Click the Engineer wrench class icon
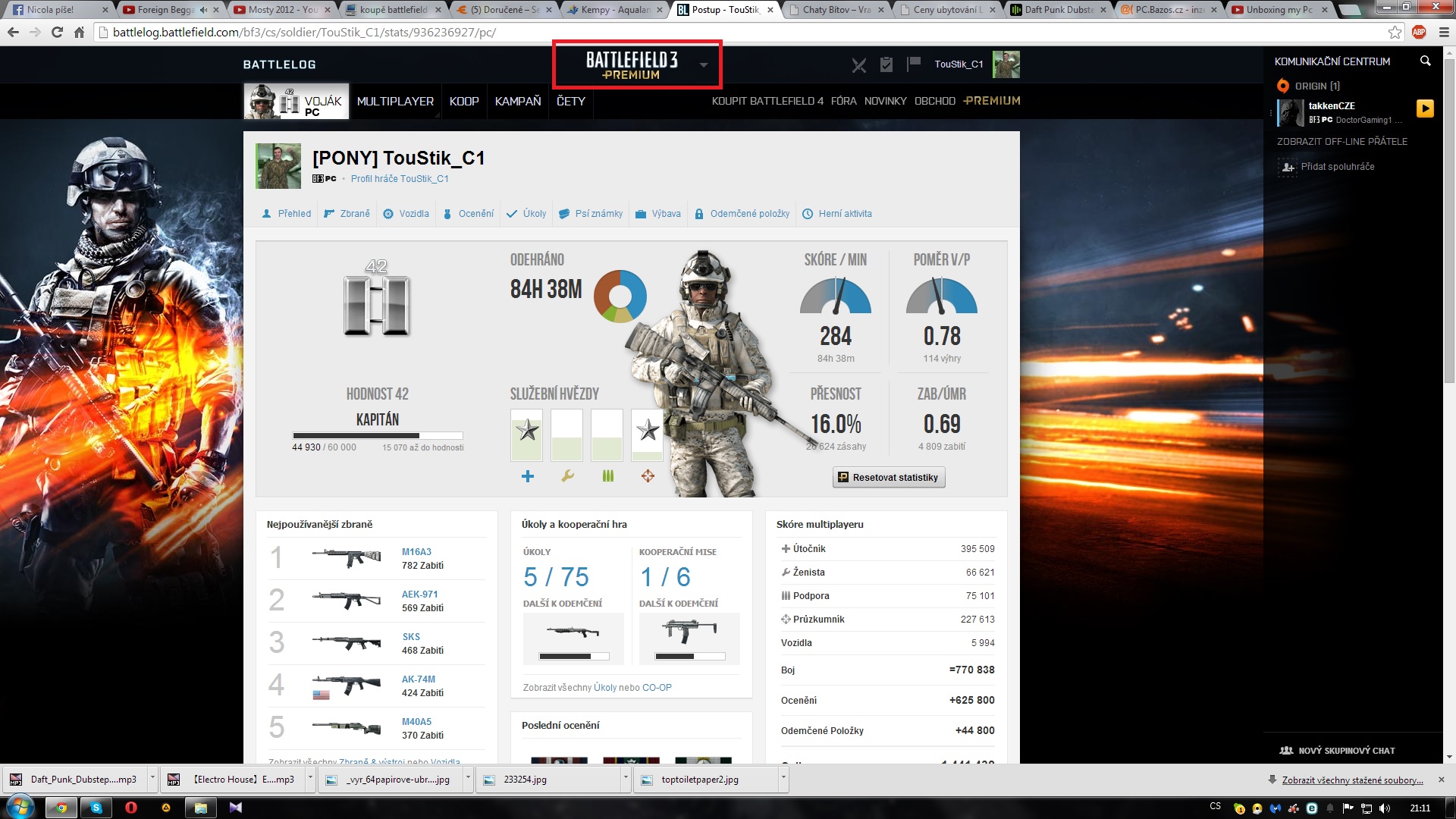Screen dimensions: 1456x819 567,476
